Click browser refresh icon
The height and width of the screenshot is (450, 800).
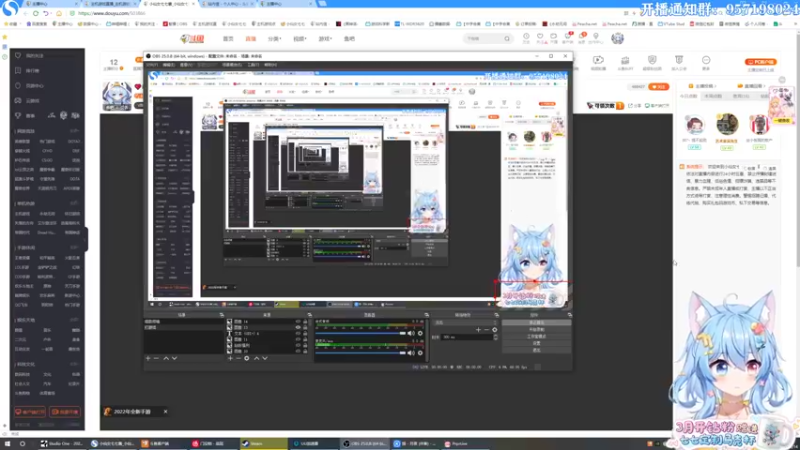point(36,13)
